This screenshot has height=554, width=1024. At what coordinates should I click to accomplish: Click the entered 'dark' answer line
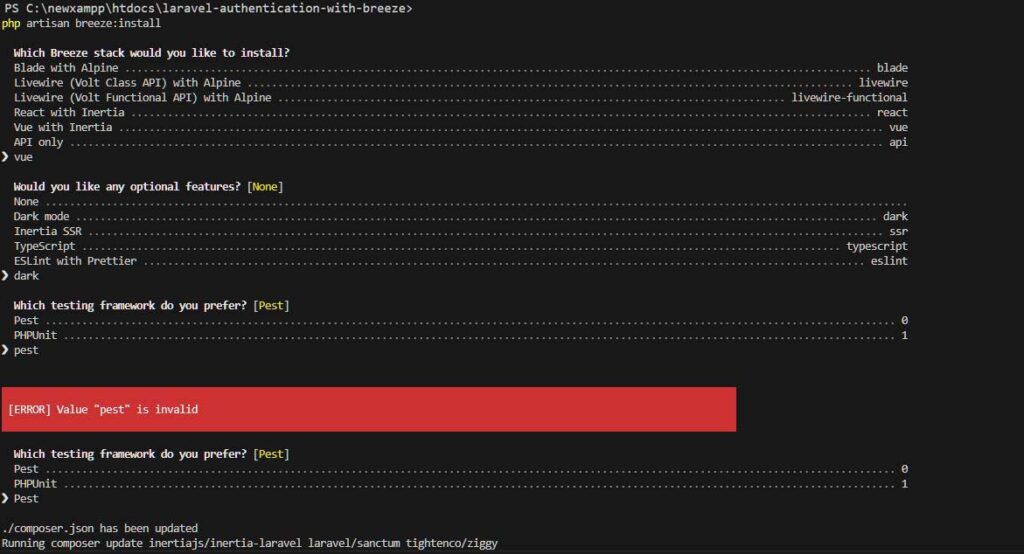(20, 276)
